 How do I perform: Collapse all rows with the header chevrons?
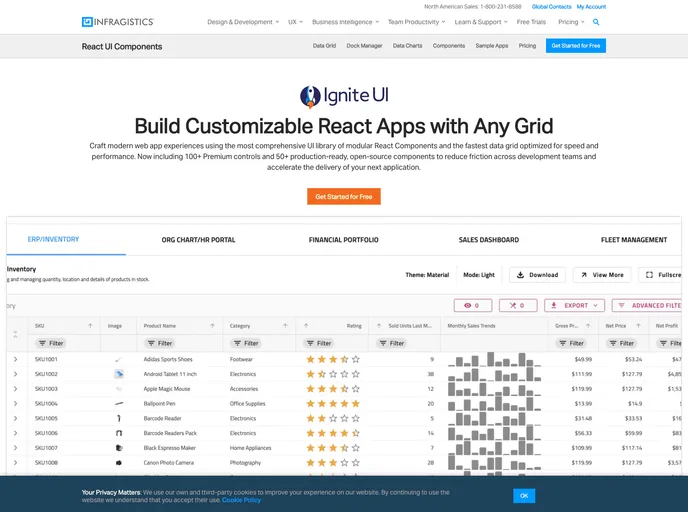tap(15, 334)
